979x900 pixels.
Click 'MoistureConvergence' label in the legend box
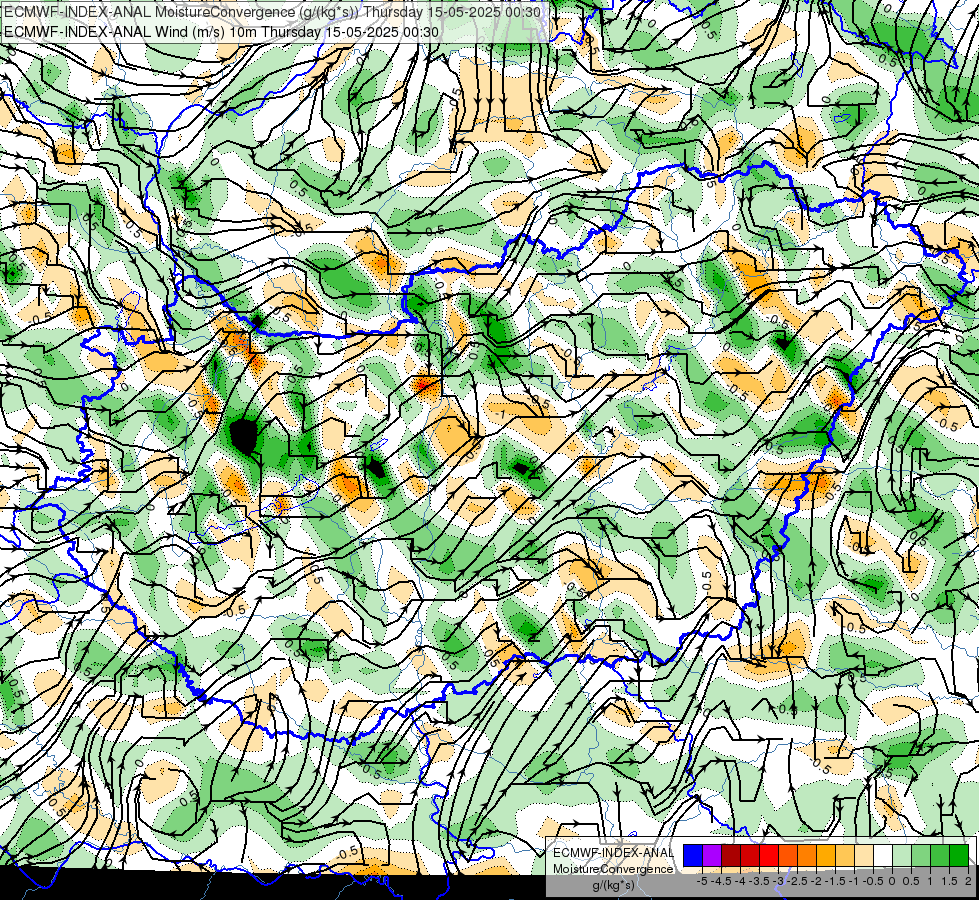pyautogui.click(x=613, y=869)
